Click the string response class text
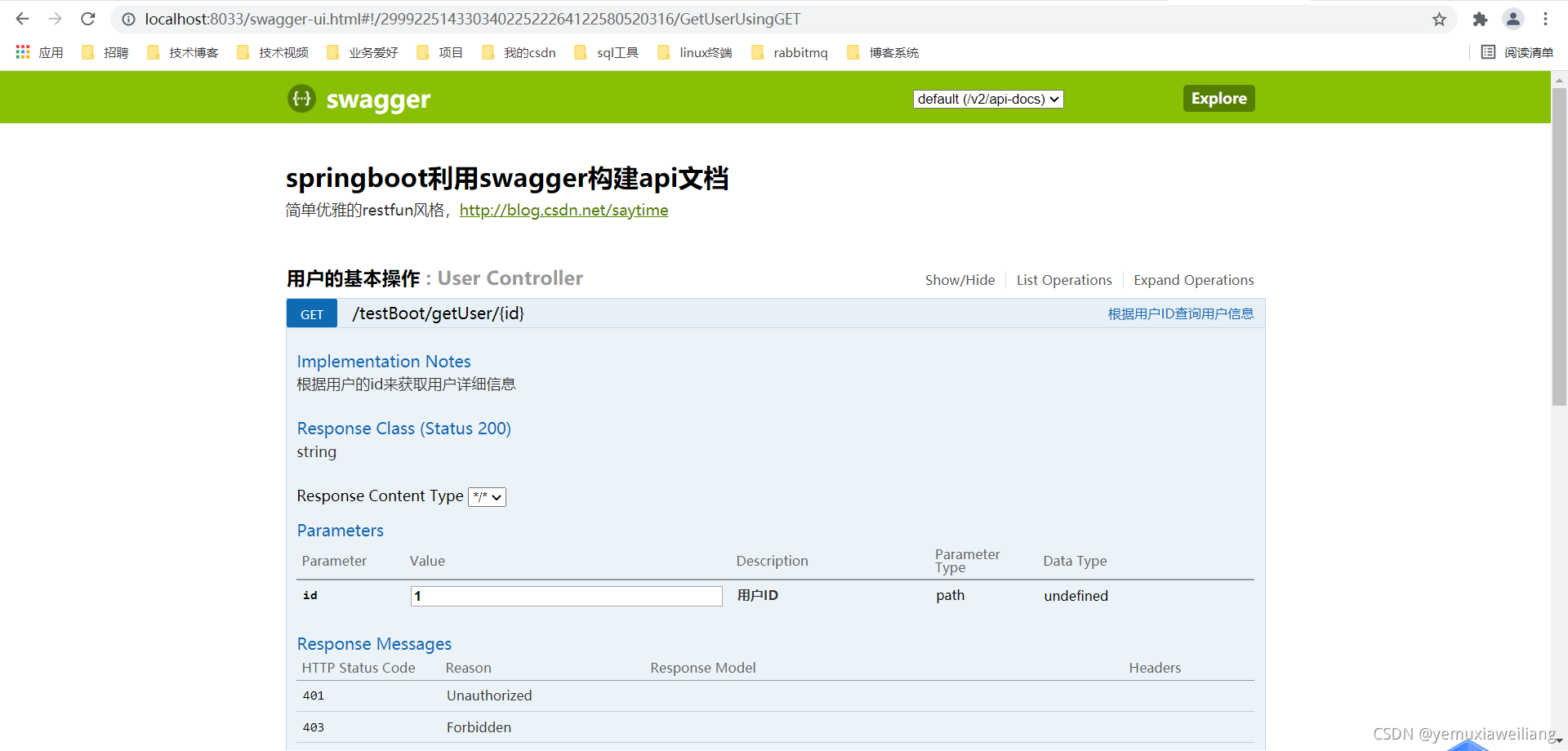Screen dimensions: 1568x751 316,451
